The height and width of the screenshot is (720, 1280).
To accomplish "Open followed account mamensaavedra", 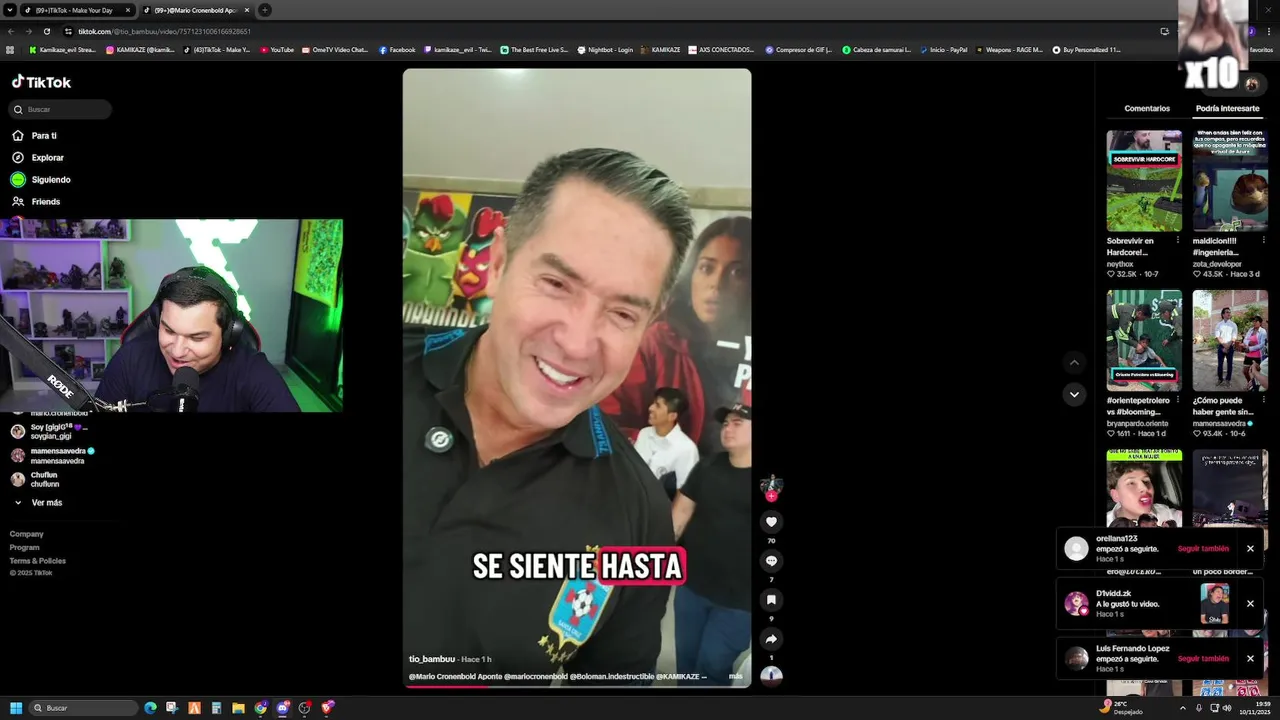I will pyautogui.click(x=52, y=456).
